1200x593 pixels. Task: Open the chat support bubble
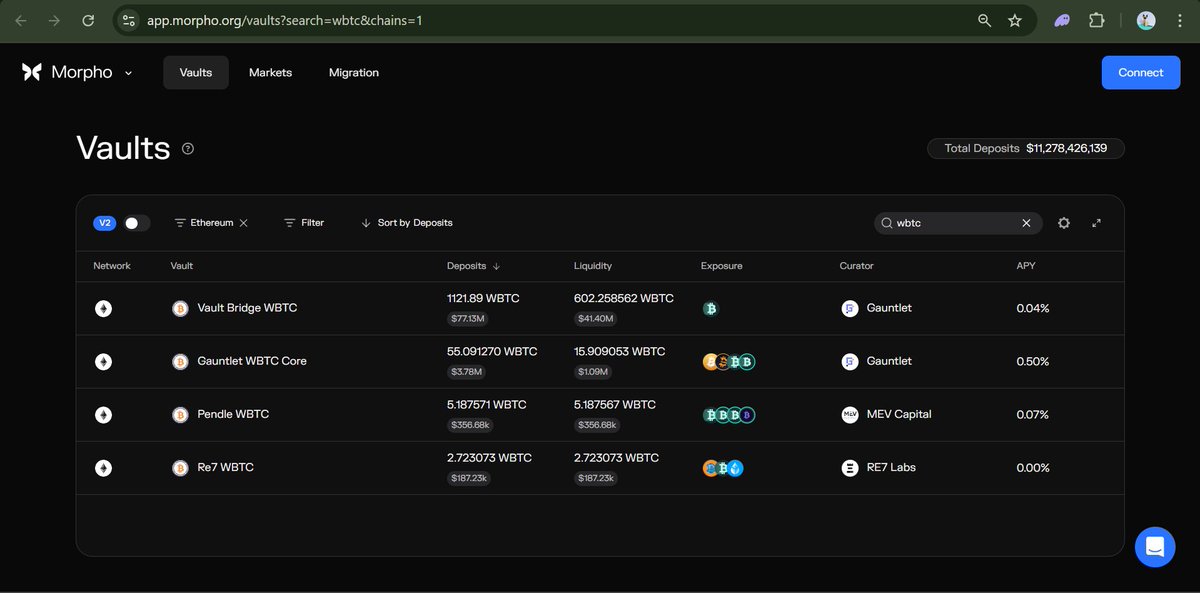[x=1155, y=547]
